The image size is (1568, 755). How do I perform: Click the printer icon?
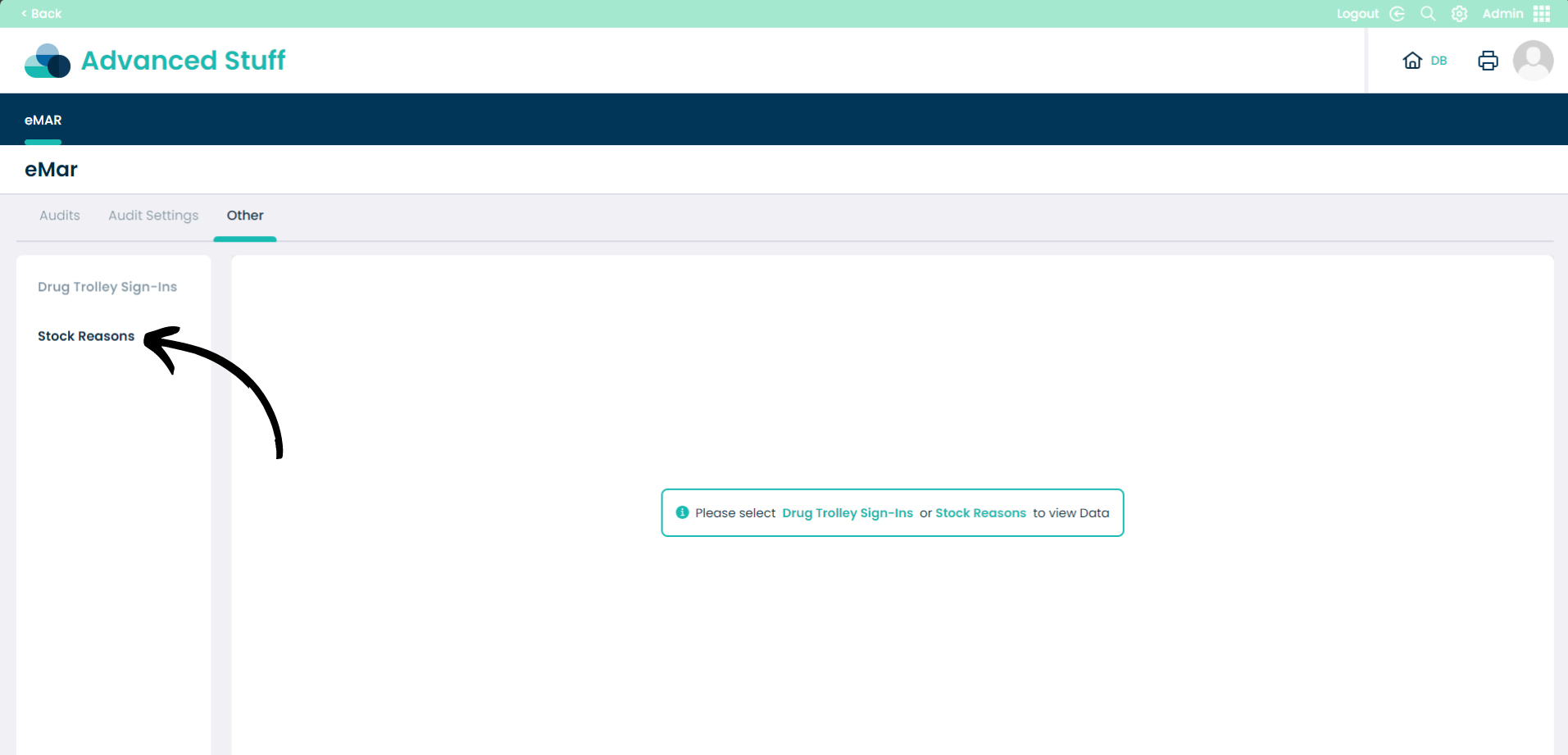coord(1488,61)
